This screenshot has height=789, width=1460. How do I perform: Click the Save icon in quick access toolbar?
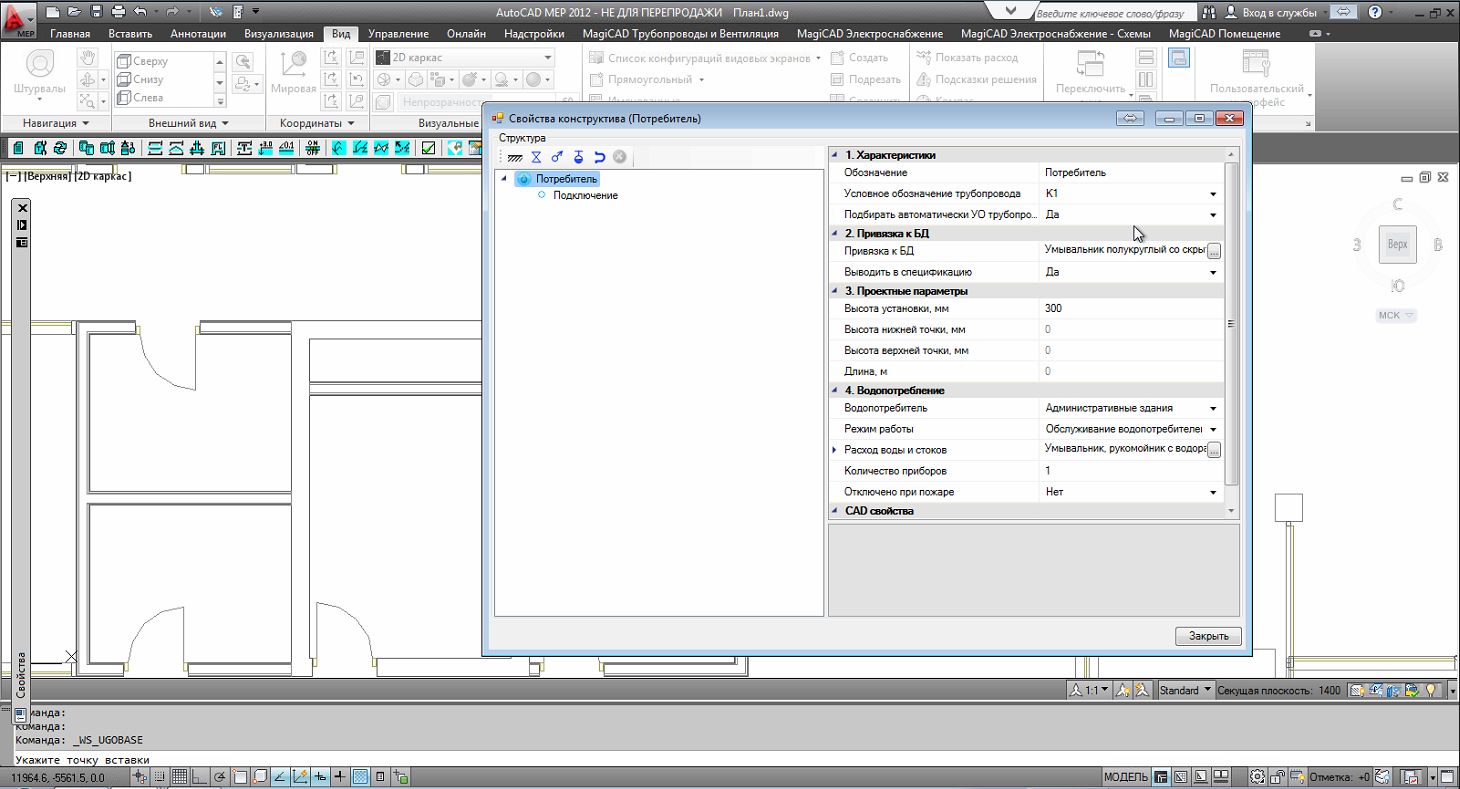(x=97, y=11)
